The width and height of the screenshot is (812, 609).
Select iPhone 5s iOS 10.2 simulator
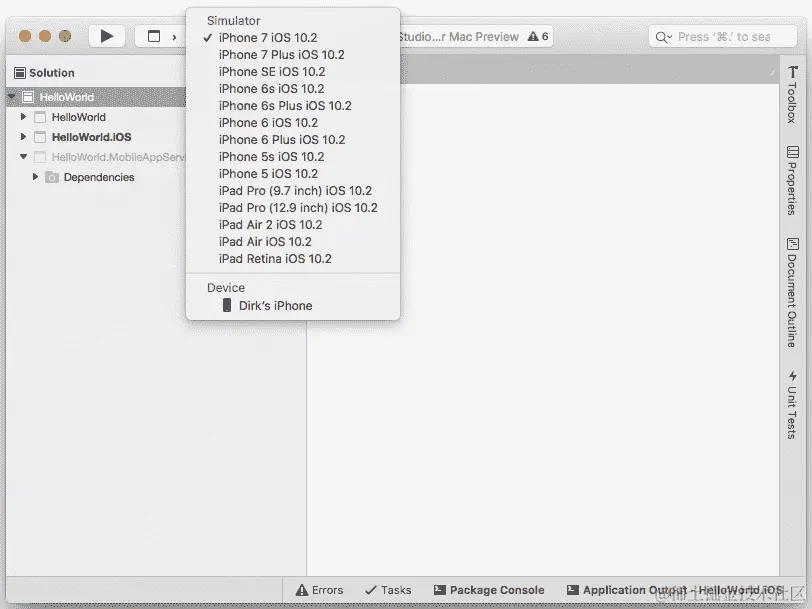(293, 157)
